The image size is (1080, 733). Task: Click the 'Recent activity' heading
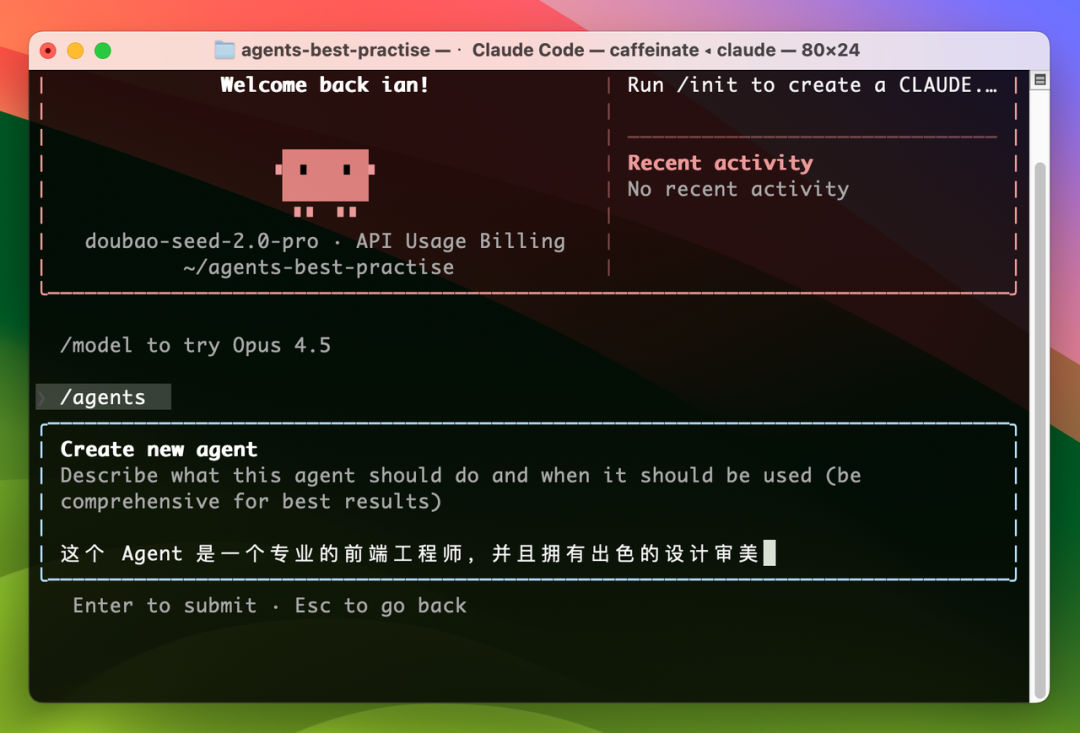click(720, 163)
